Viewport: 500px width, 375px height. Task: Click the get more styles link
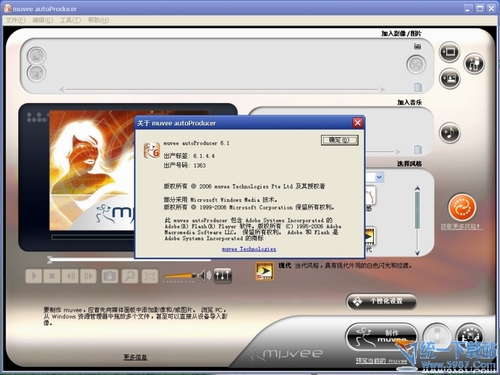pos(460,226)
